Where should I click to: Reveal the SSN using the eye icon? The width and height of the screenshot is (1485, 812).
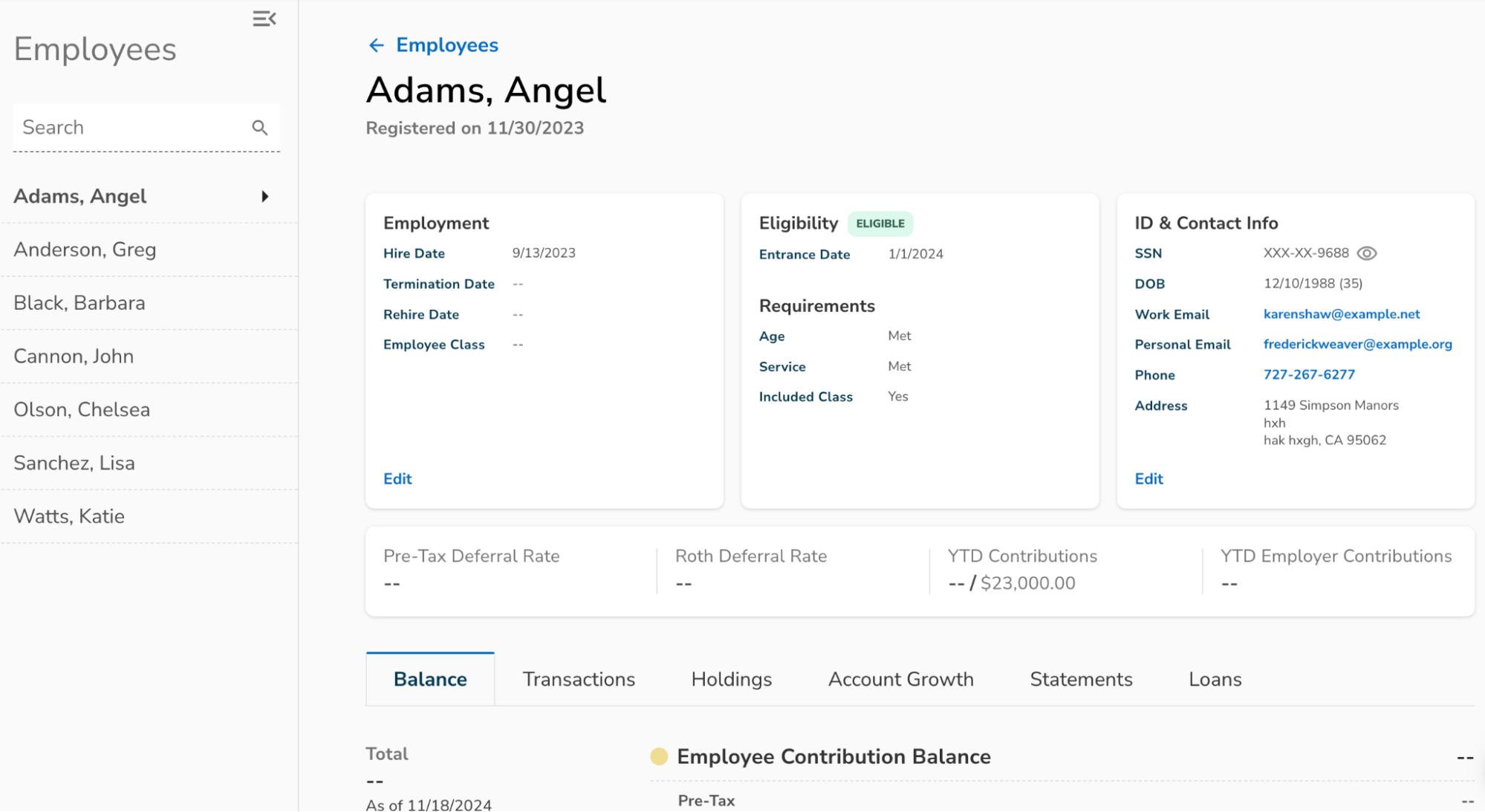point(1366,253)
